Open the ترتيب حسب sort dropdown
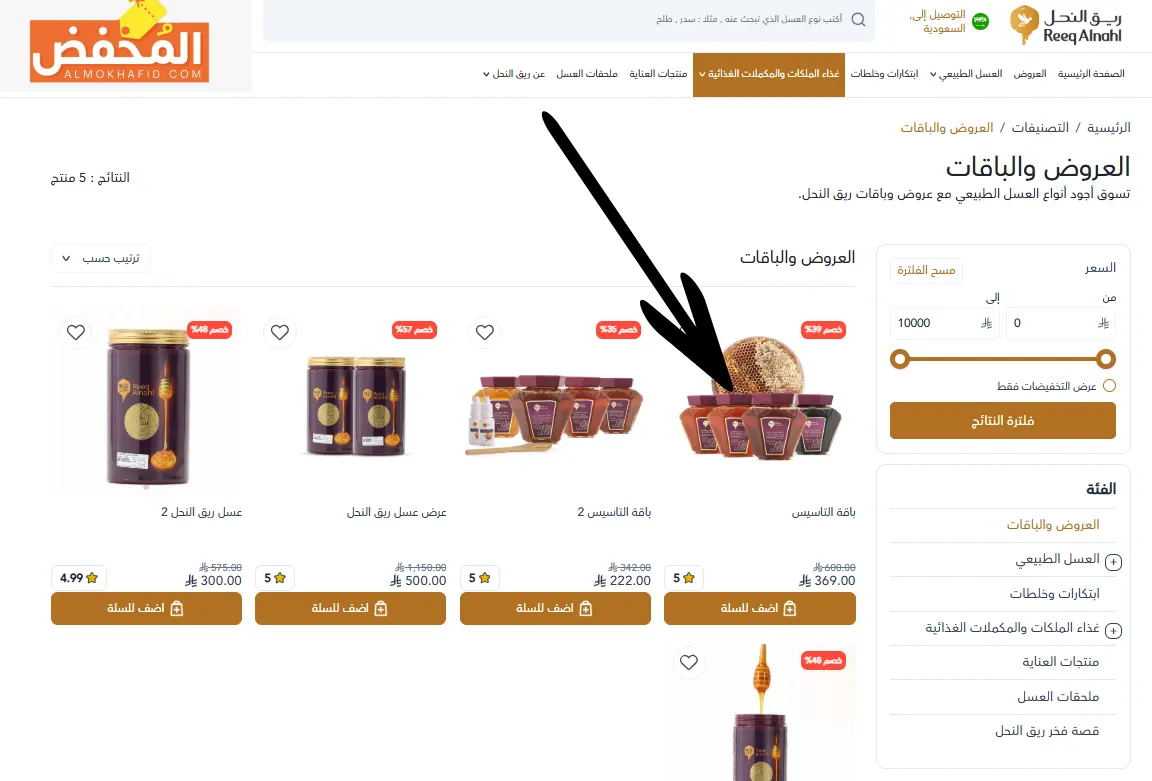Viewport: 1152px width, 781px height. [x=101, y=259]
